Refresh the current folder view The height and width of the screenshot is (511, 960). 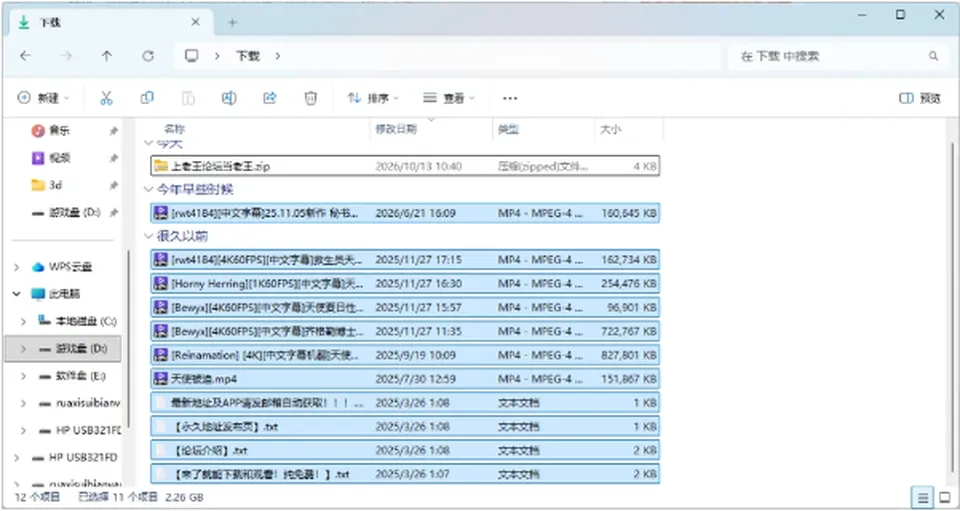[148, 56]
